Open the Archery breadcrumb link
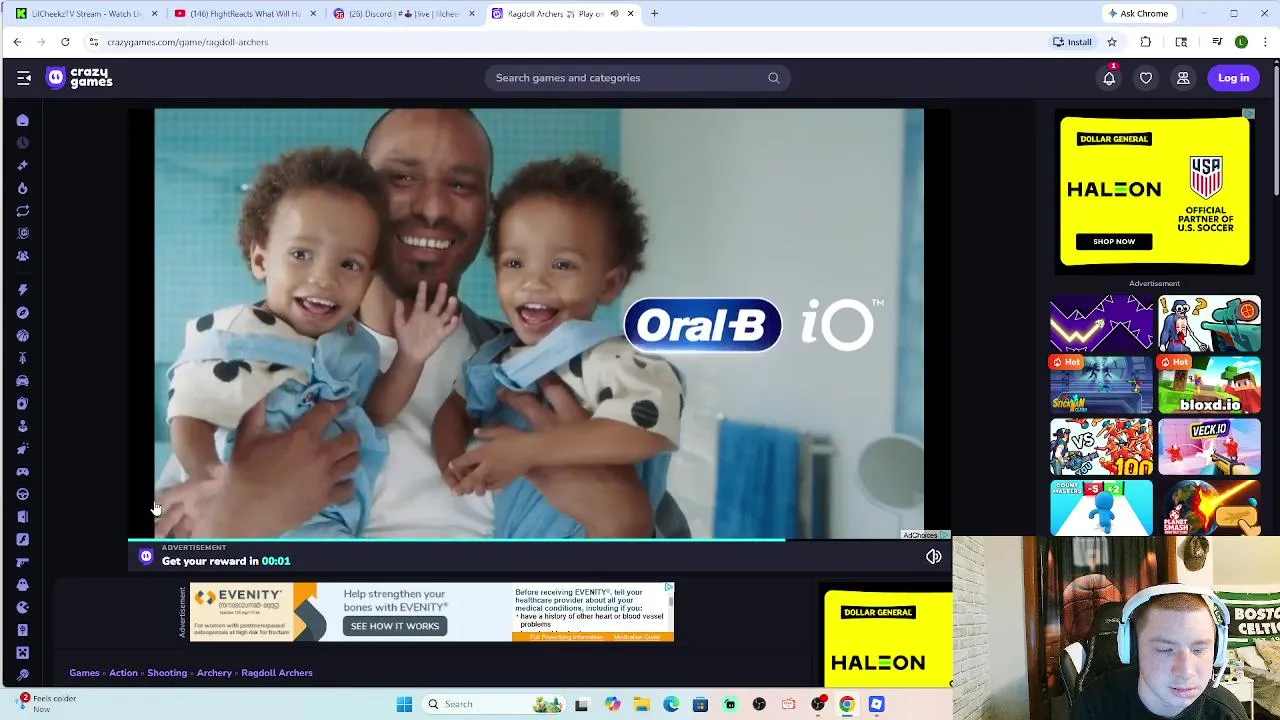The image size is (1280, 720). 214,673
